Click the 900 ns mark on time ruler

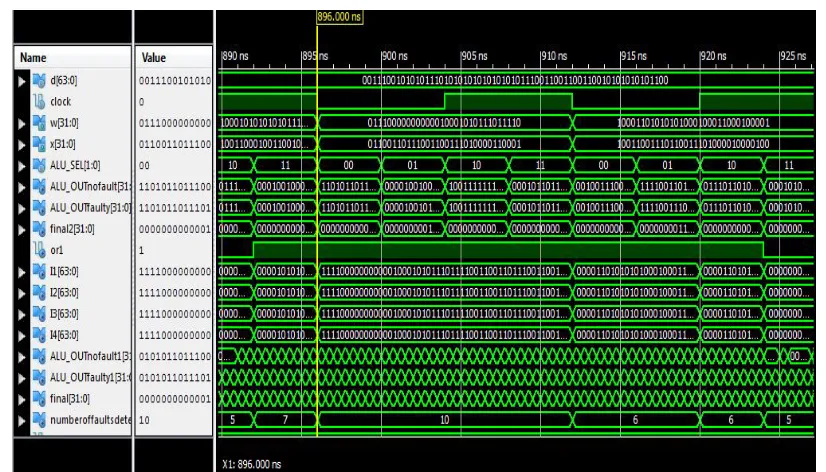click(x=395, y=56)
